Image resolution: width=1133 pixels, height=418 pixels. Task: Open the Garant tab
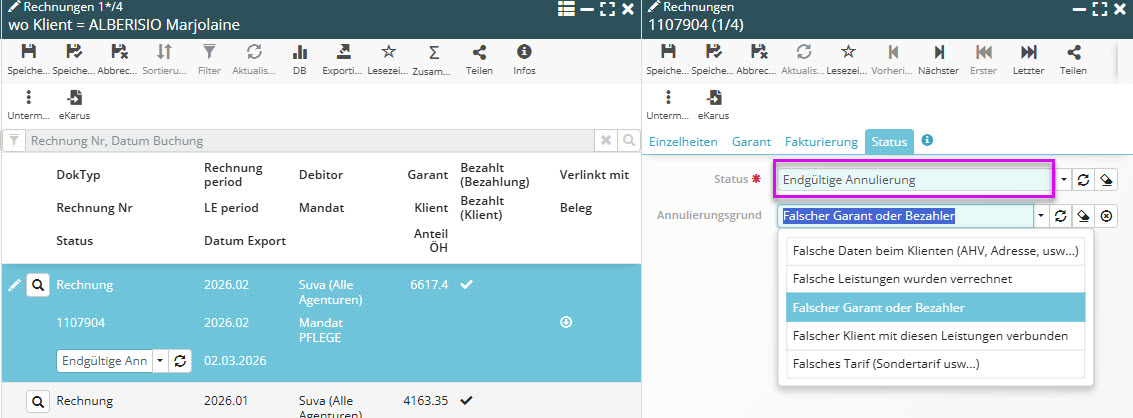point(751,142)
